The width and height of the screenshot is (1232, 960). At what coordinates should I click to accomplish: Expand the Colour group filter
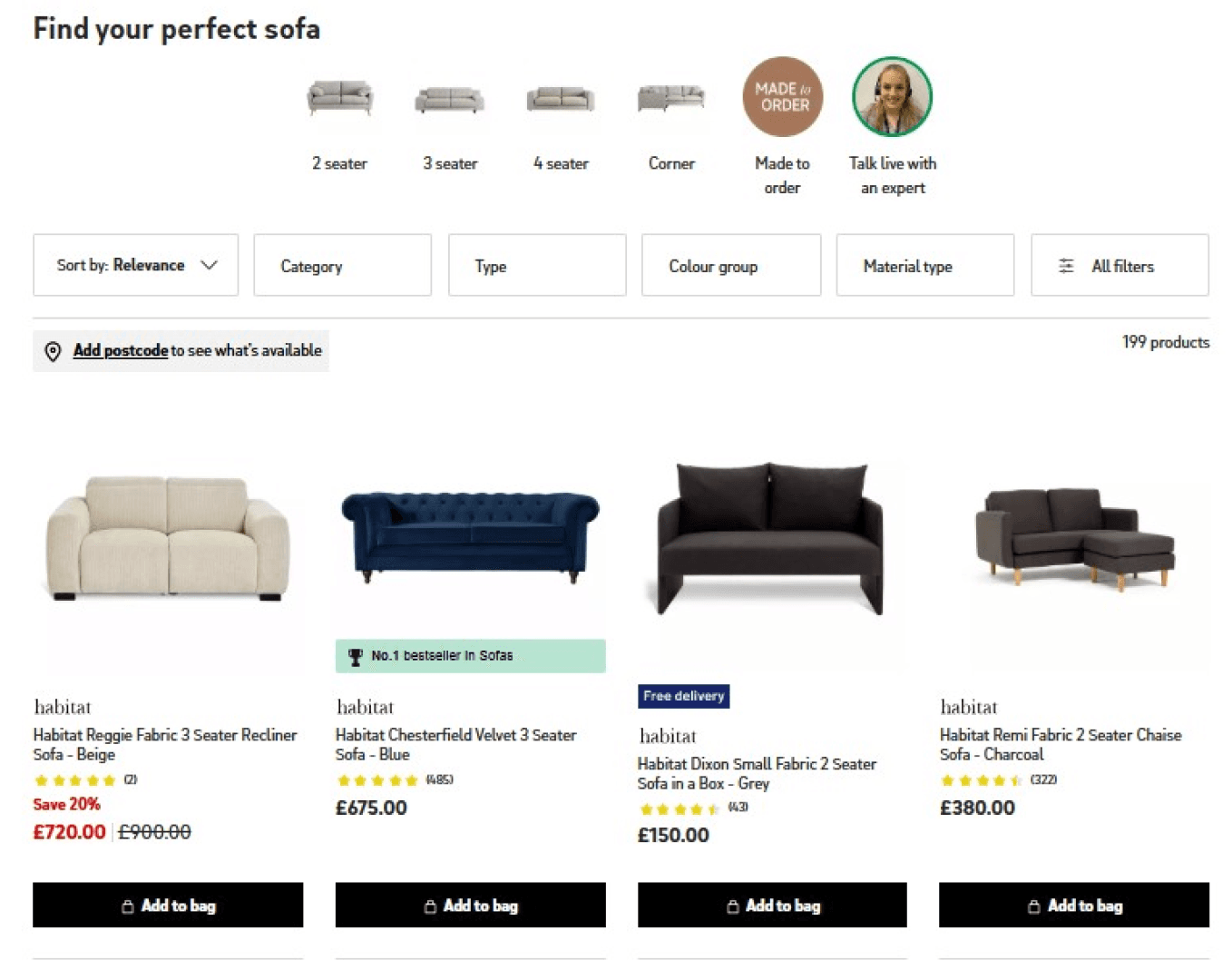coord(730,265)
